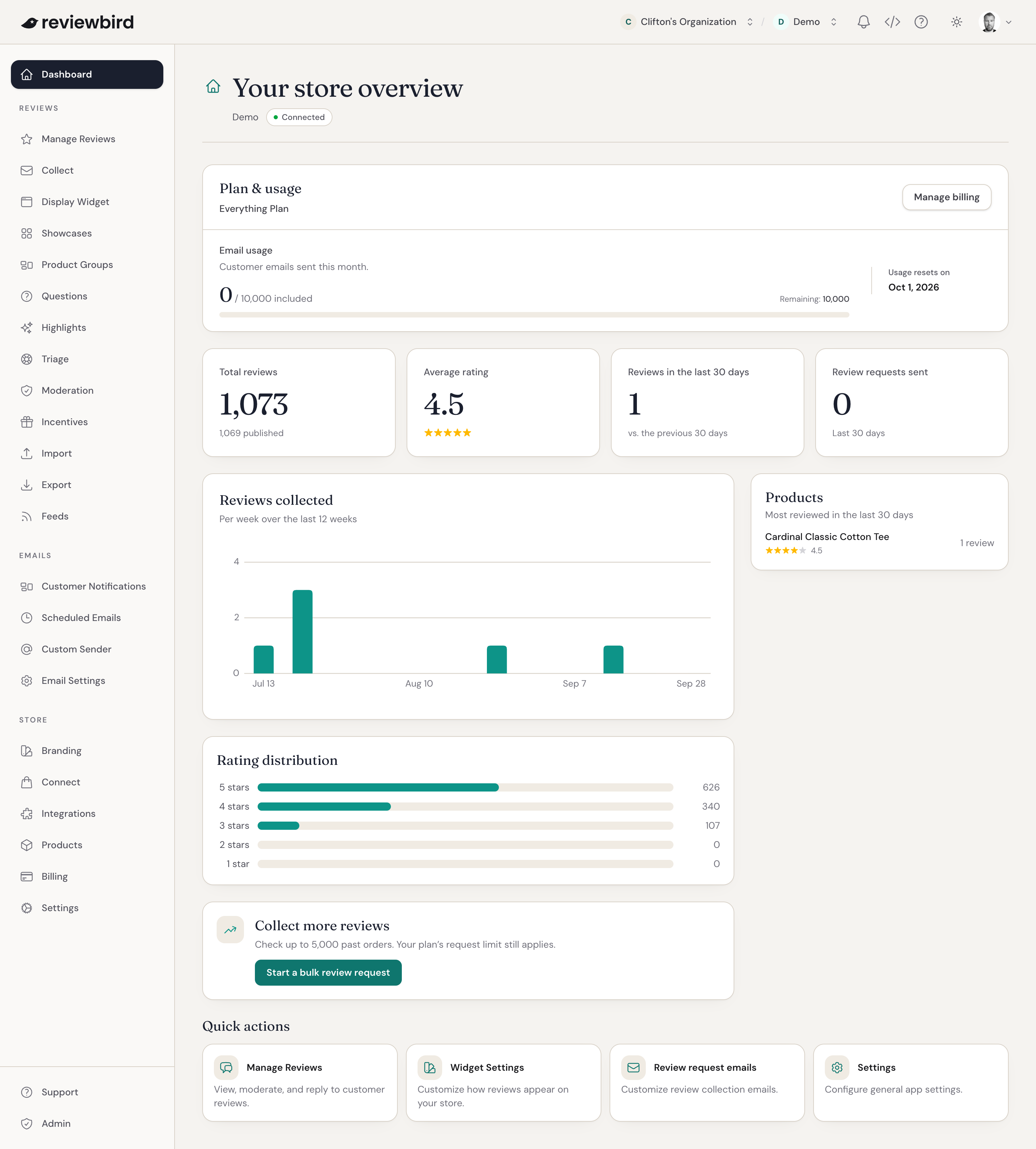1036x1149 pixels.
Task: Open the developer code embed icon
Action: coord(892,22)
